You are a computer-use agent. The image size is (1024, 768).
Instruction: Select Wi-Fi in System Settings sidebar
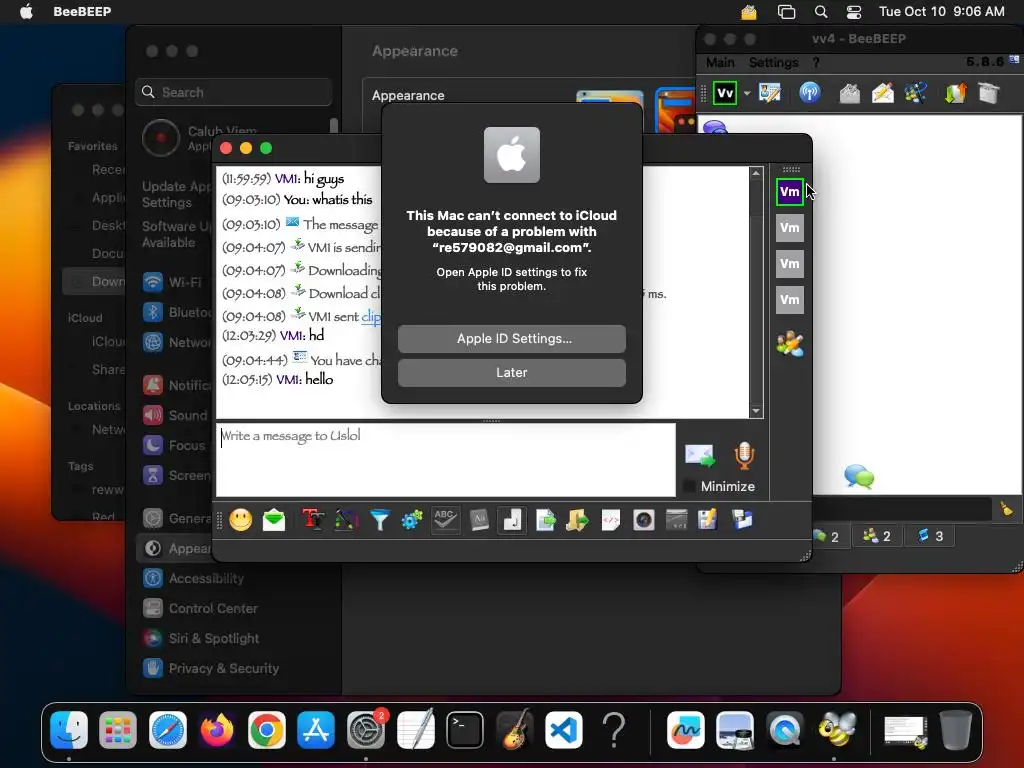tap(172, 282)
